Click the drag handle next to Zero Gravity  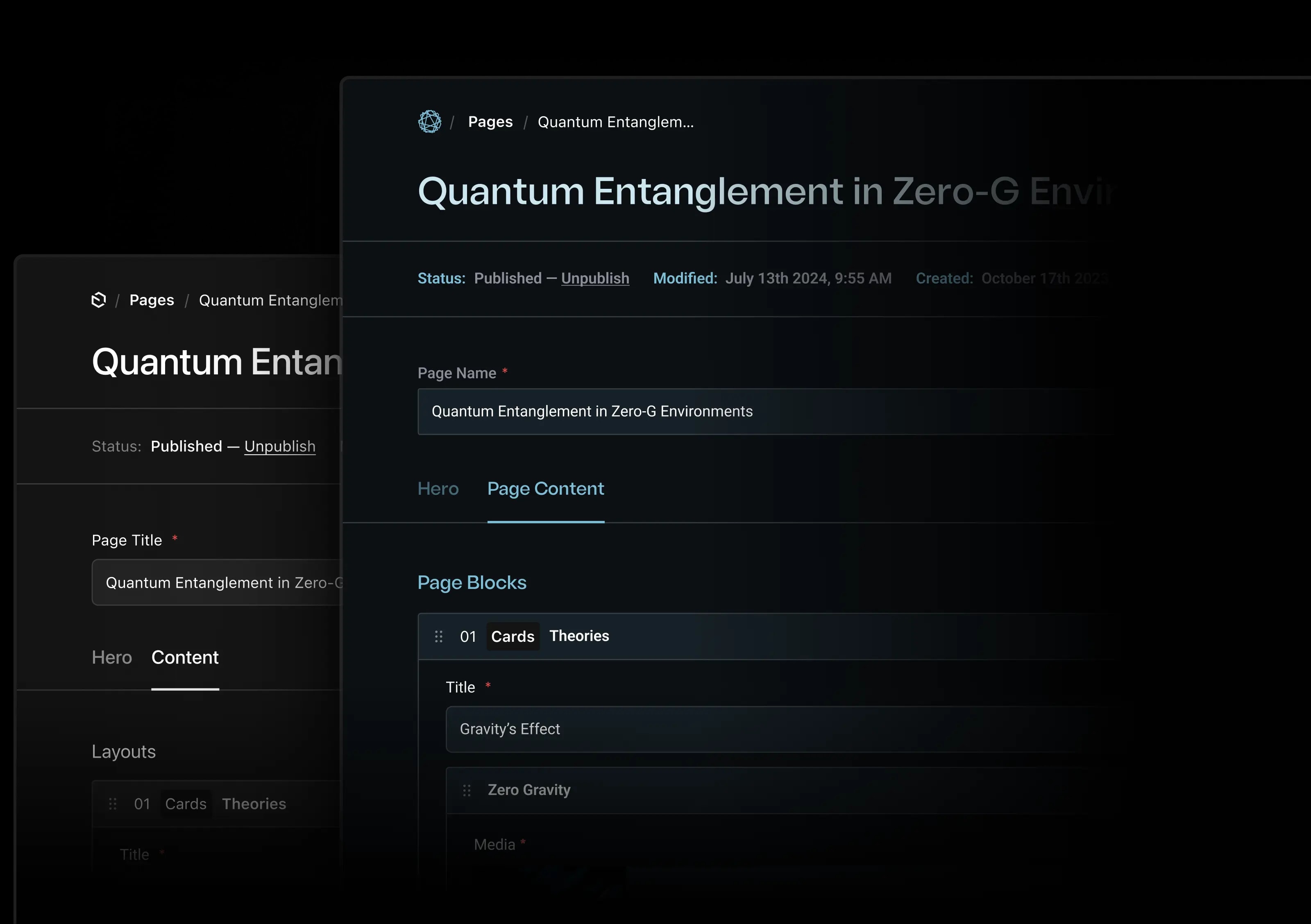point(467,790)
